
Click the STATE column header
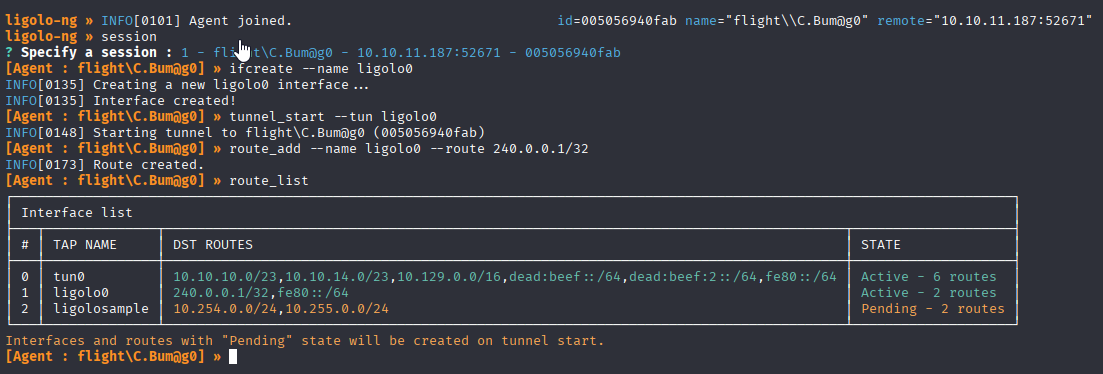click(881, 245)
